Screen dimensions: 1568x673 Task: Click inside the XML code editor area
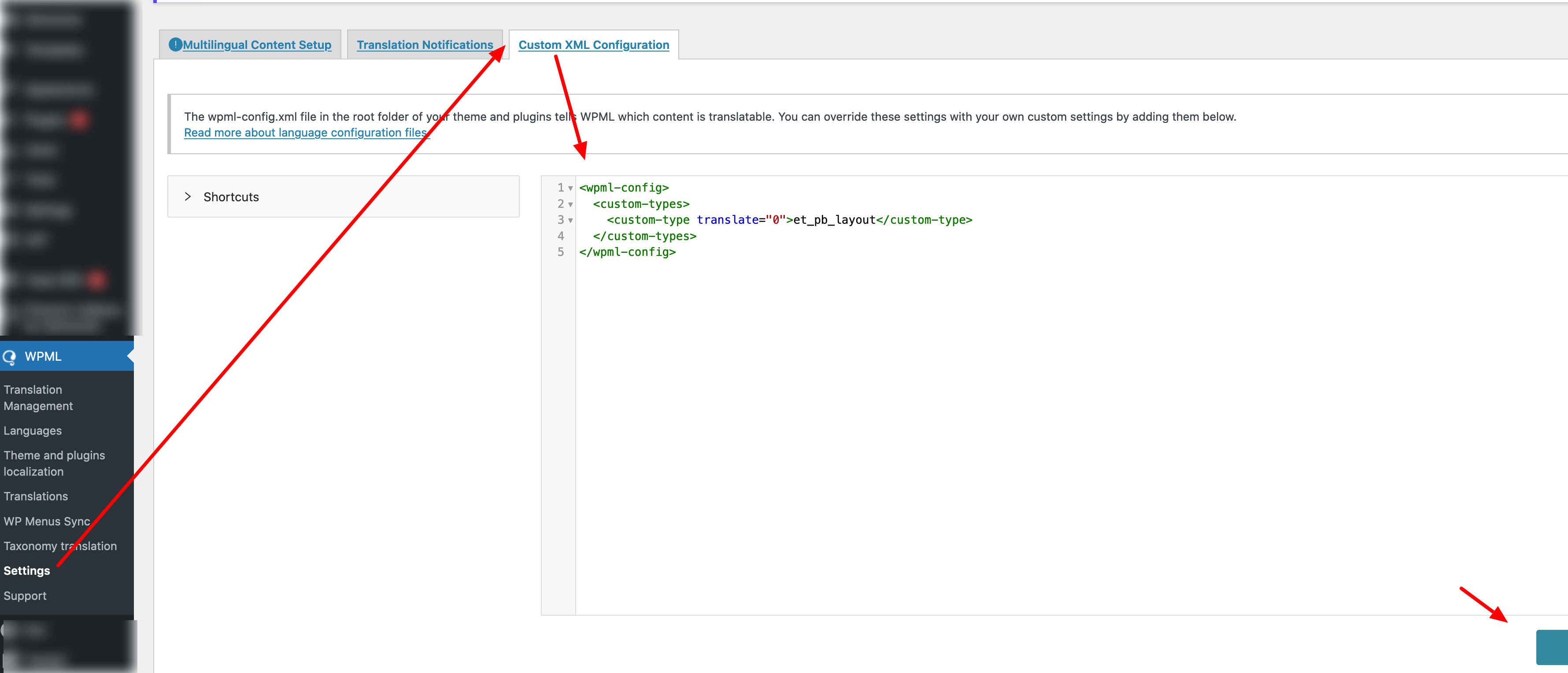tap(1071, 396)
